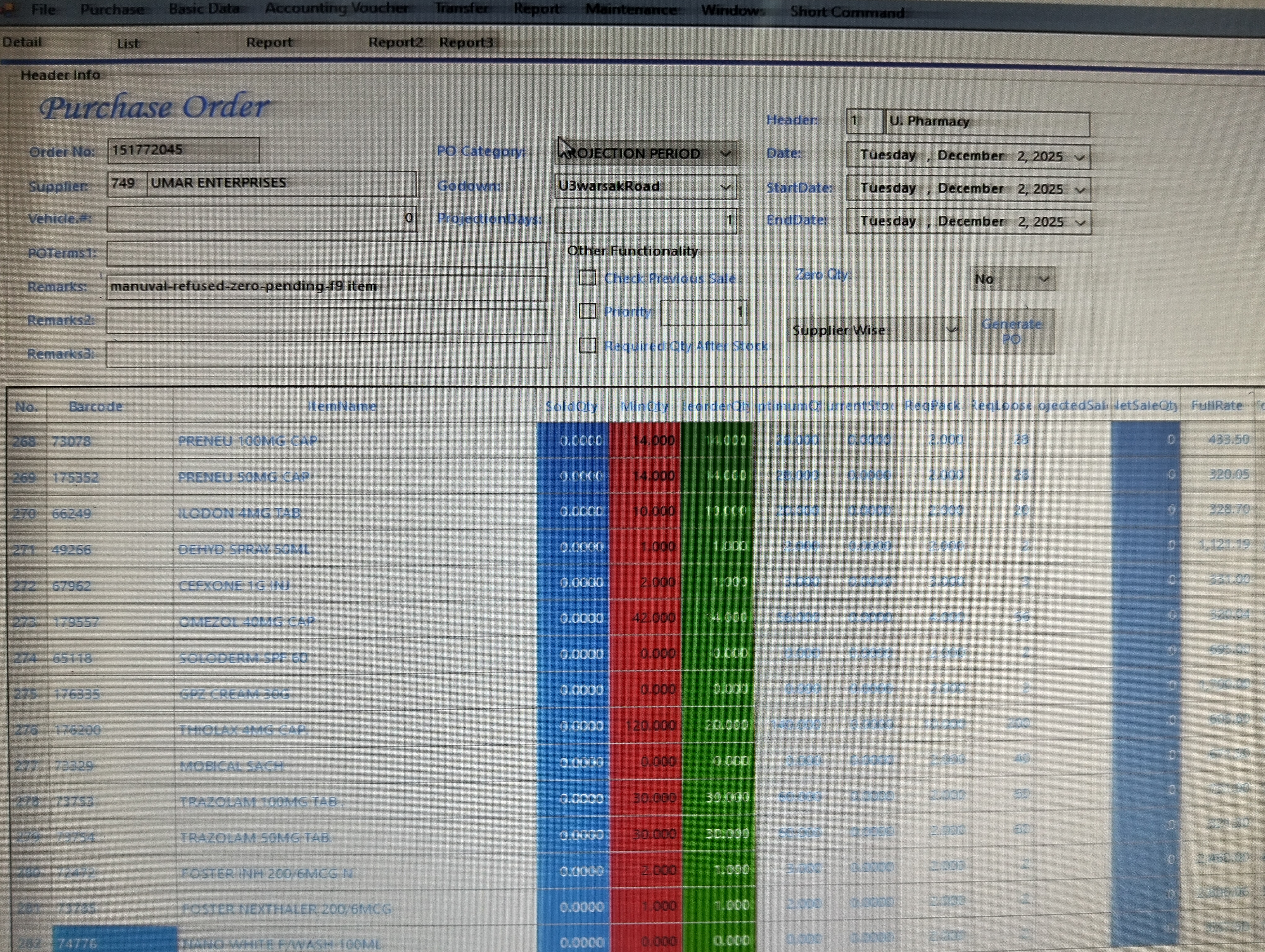
Task: Open the StartDate calendar arrow
Action: [x=1080, y=190]
